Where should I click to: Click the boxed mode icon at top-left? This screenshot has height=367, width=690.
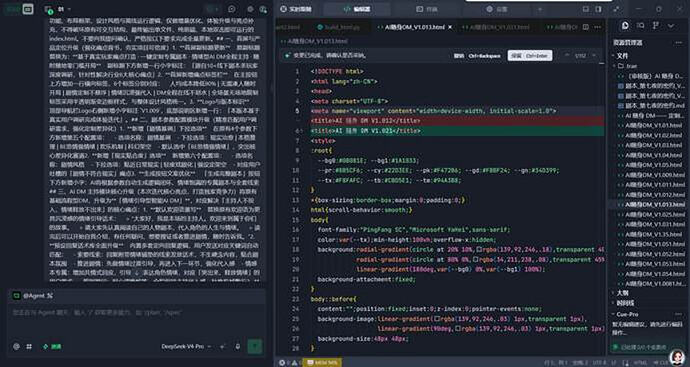tap(28, 9)
